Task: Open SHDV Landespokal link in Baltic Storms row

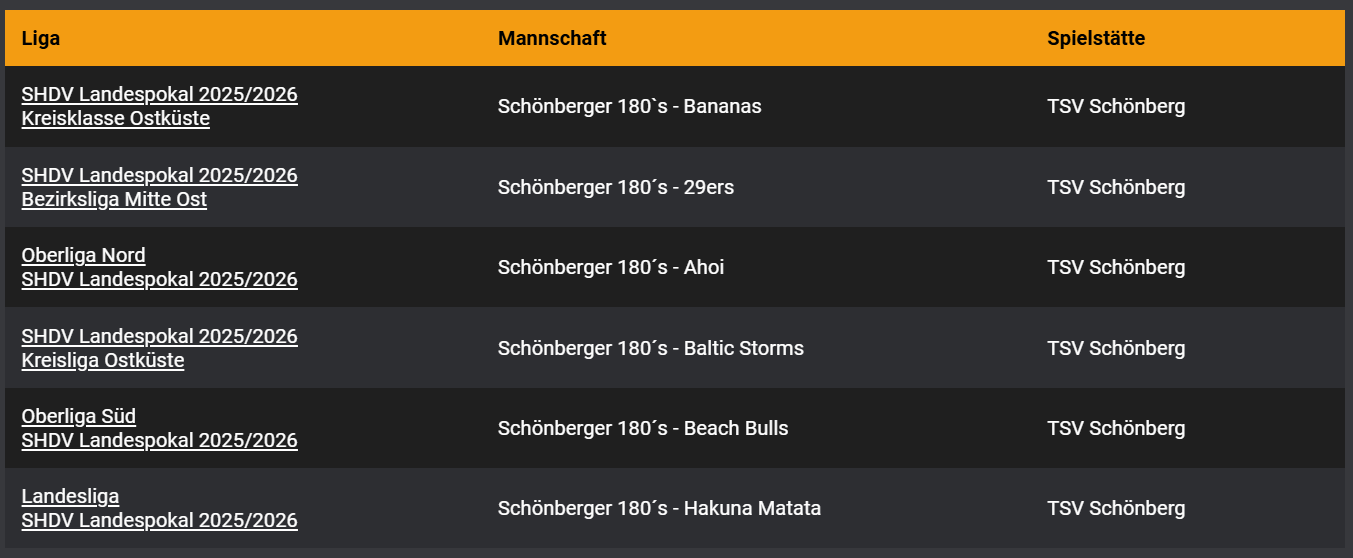Action: pos(159,336)
